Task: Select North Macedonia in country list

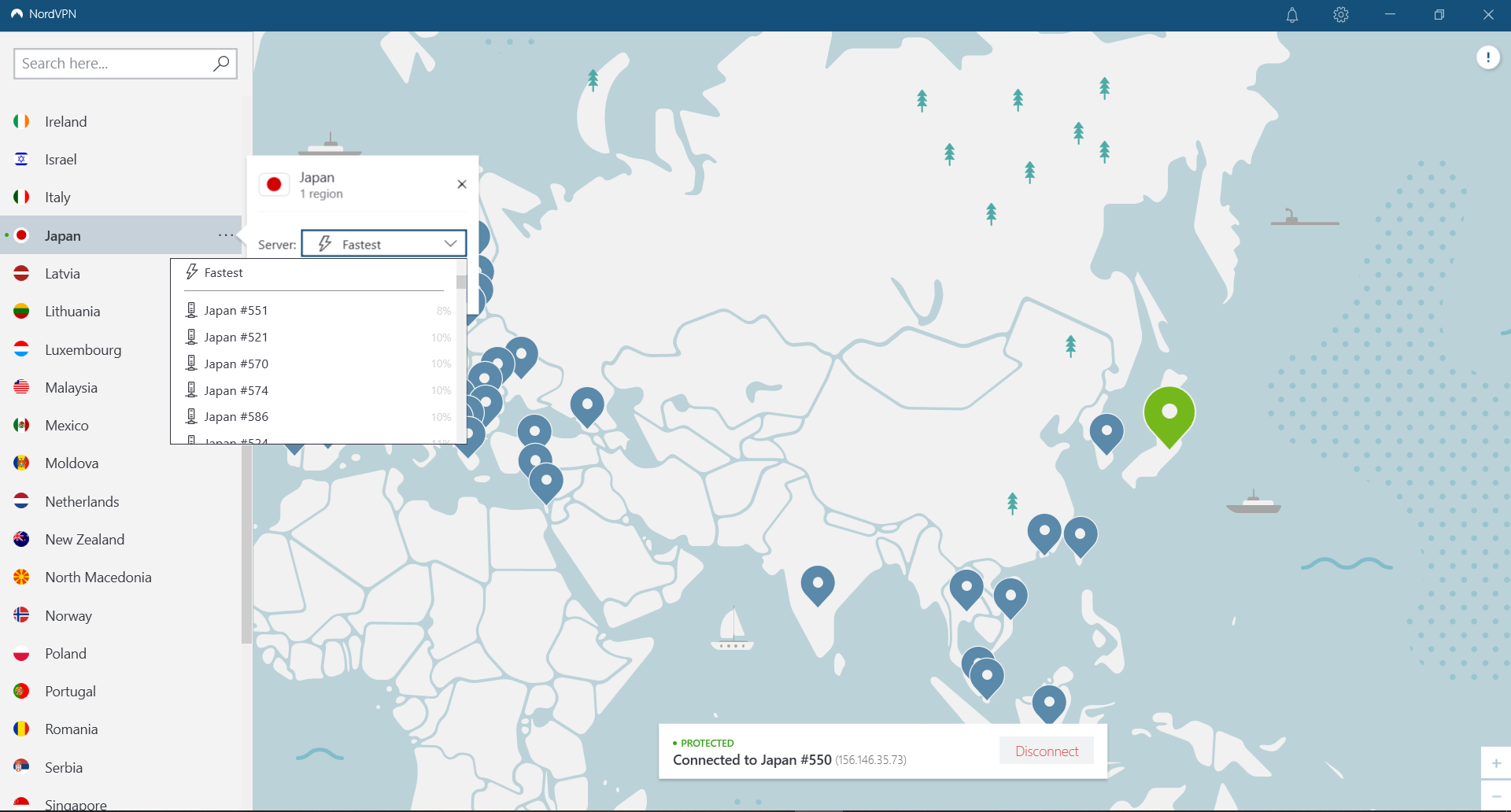Action: pos(120,578)
